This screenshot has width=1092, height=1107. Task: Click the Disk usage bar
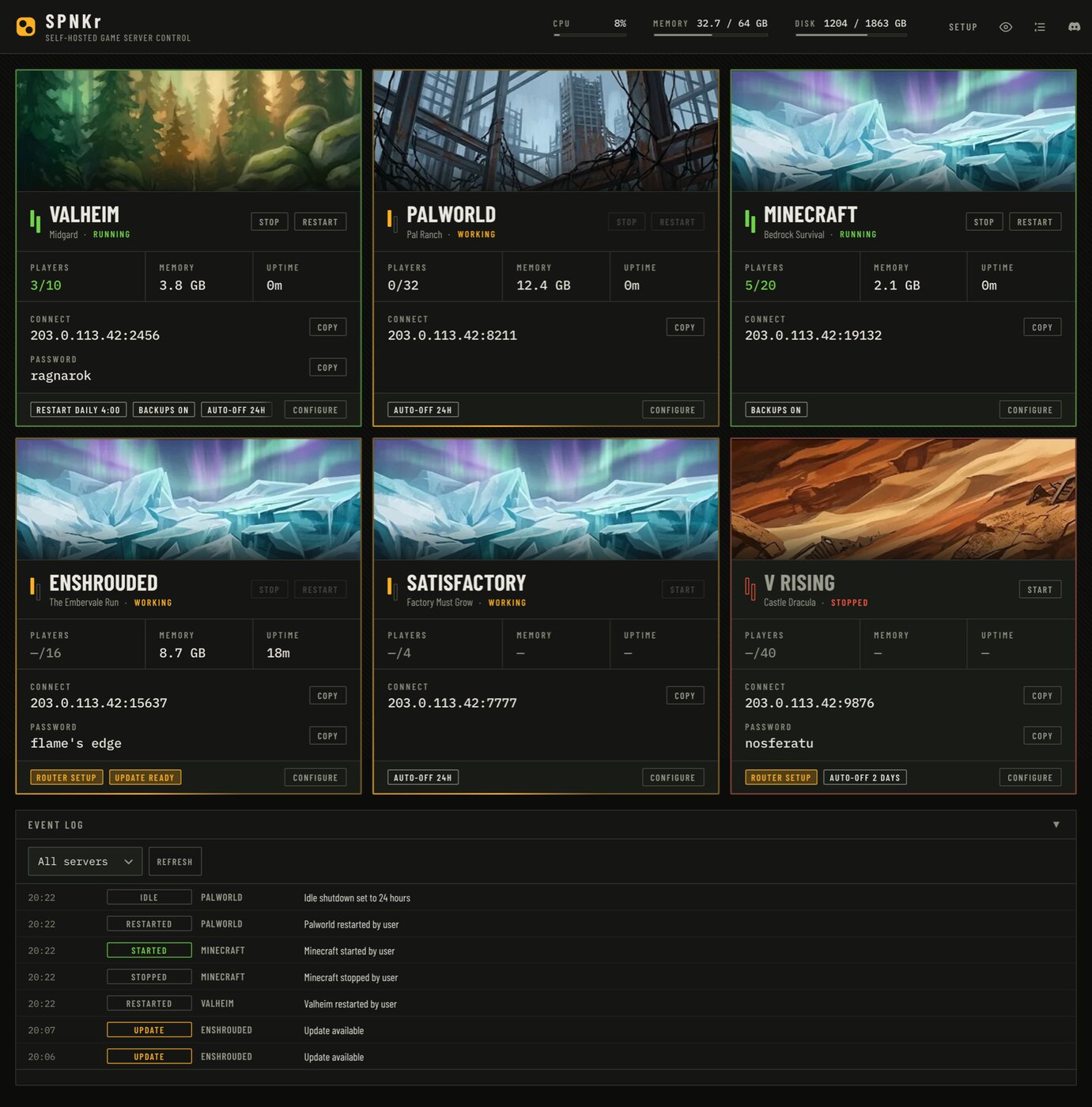851,35
